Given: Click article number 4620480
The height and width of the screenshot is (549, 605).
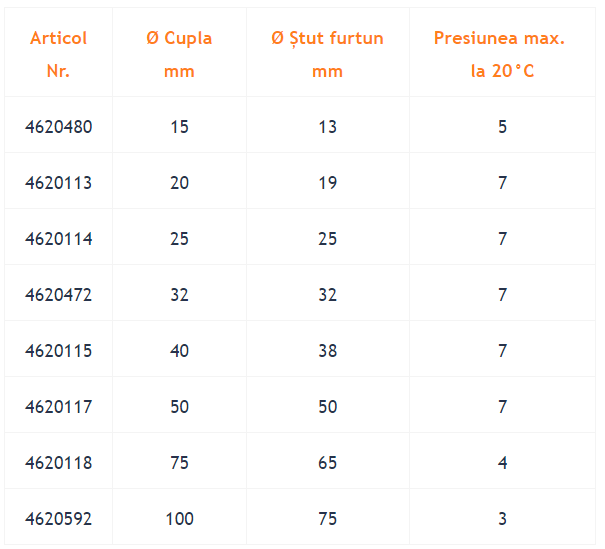Looking at the screenshot, I should [59, 127].
